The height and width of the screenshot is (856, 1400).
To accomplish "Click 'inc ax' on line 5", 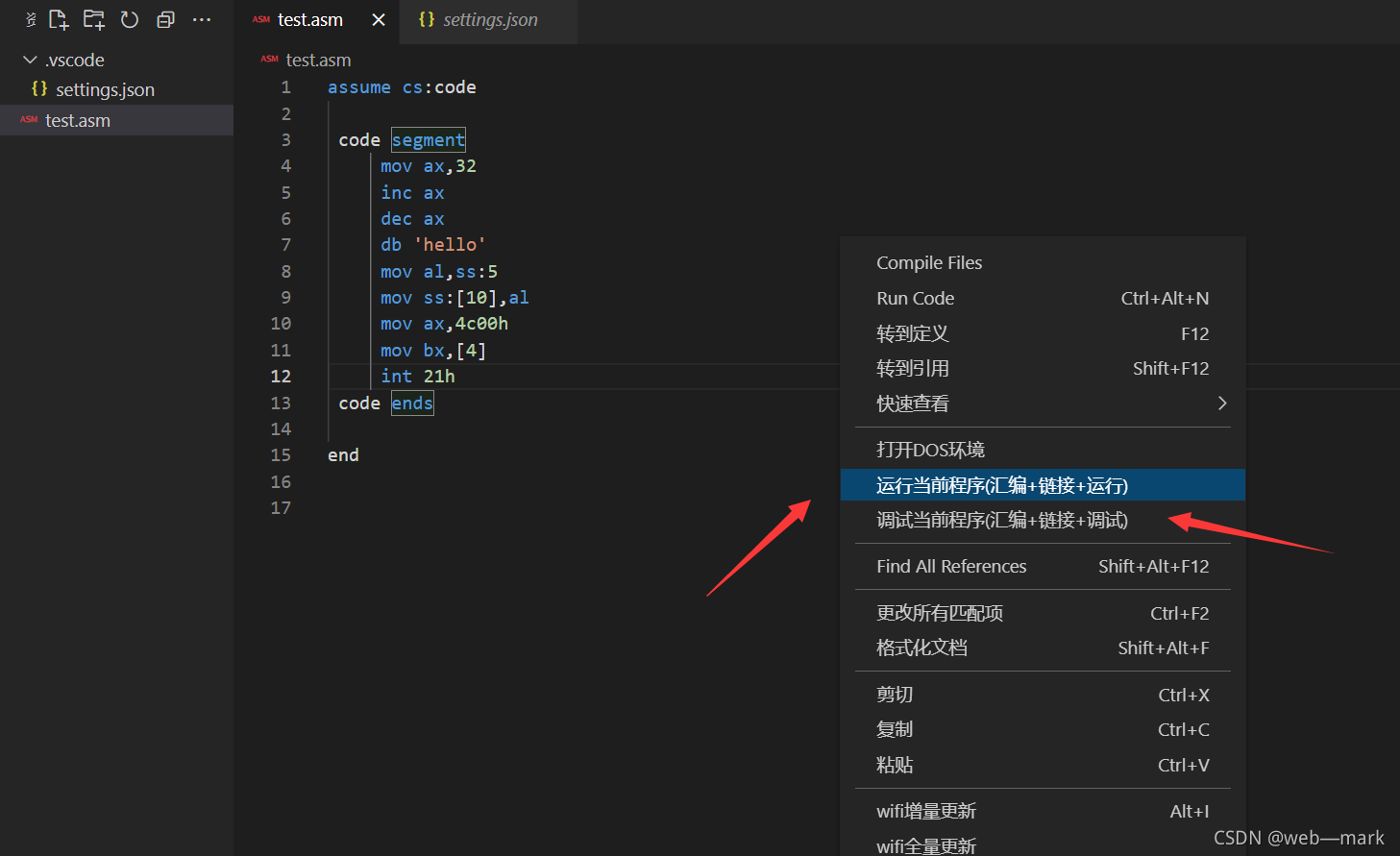I will [412, 193].
